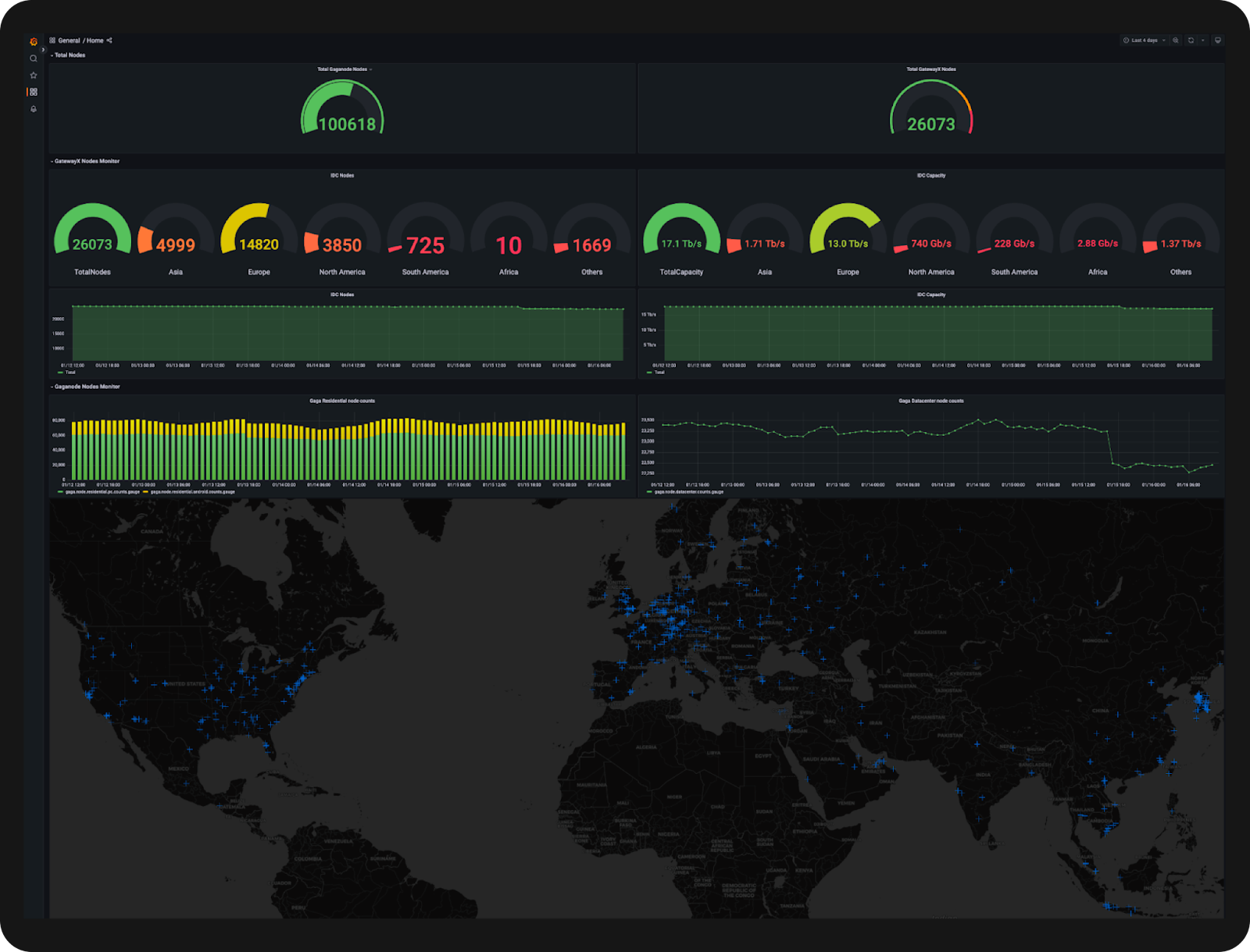This screenshot has height=952, width=1250.
Task: Open the Home breadcrumb link
Action: coord(95,41)
